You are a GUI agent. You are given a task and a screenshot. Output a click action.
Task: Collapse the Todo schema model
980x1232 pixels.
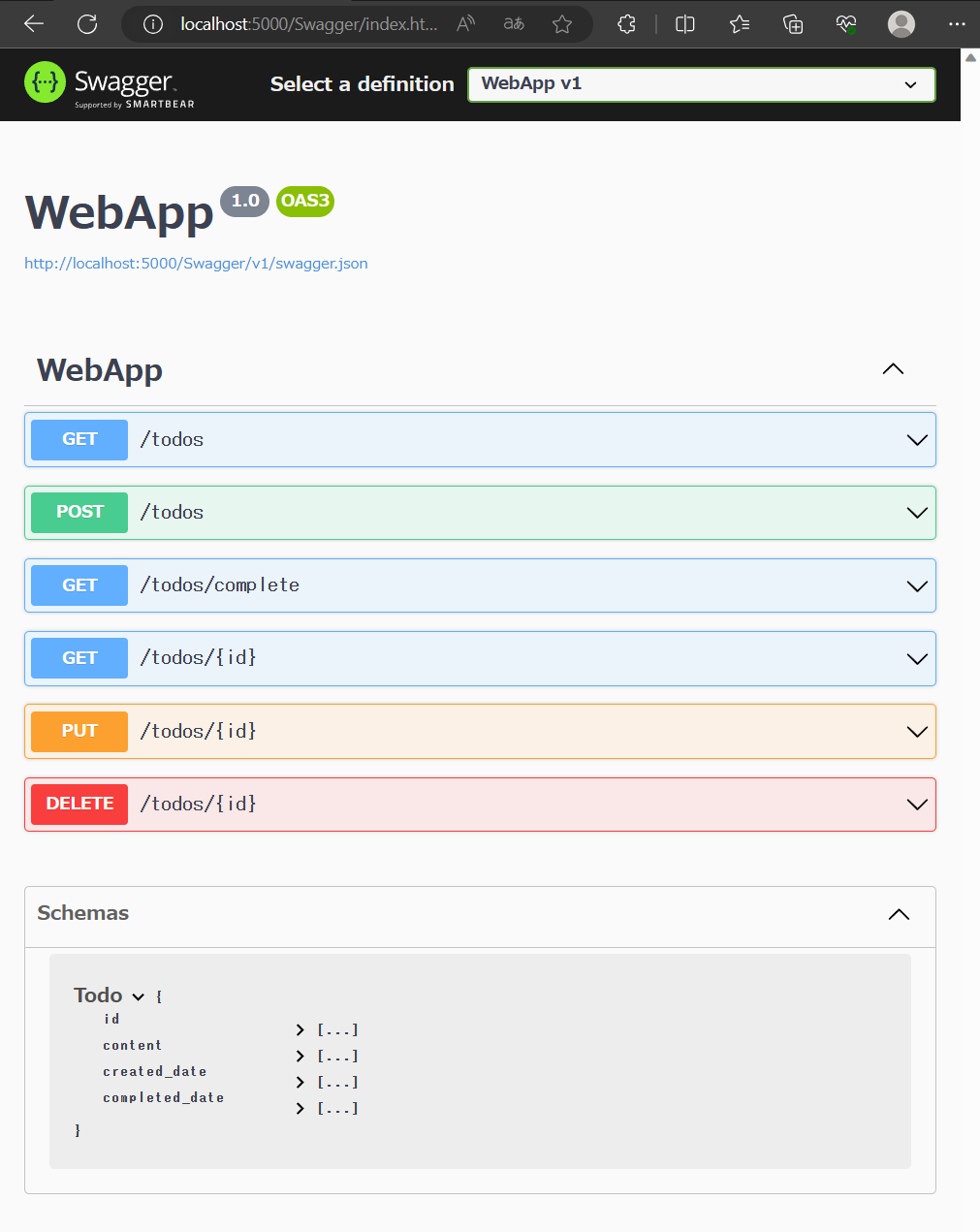point(139,996)
